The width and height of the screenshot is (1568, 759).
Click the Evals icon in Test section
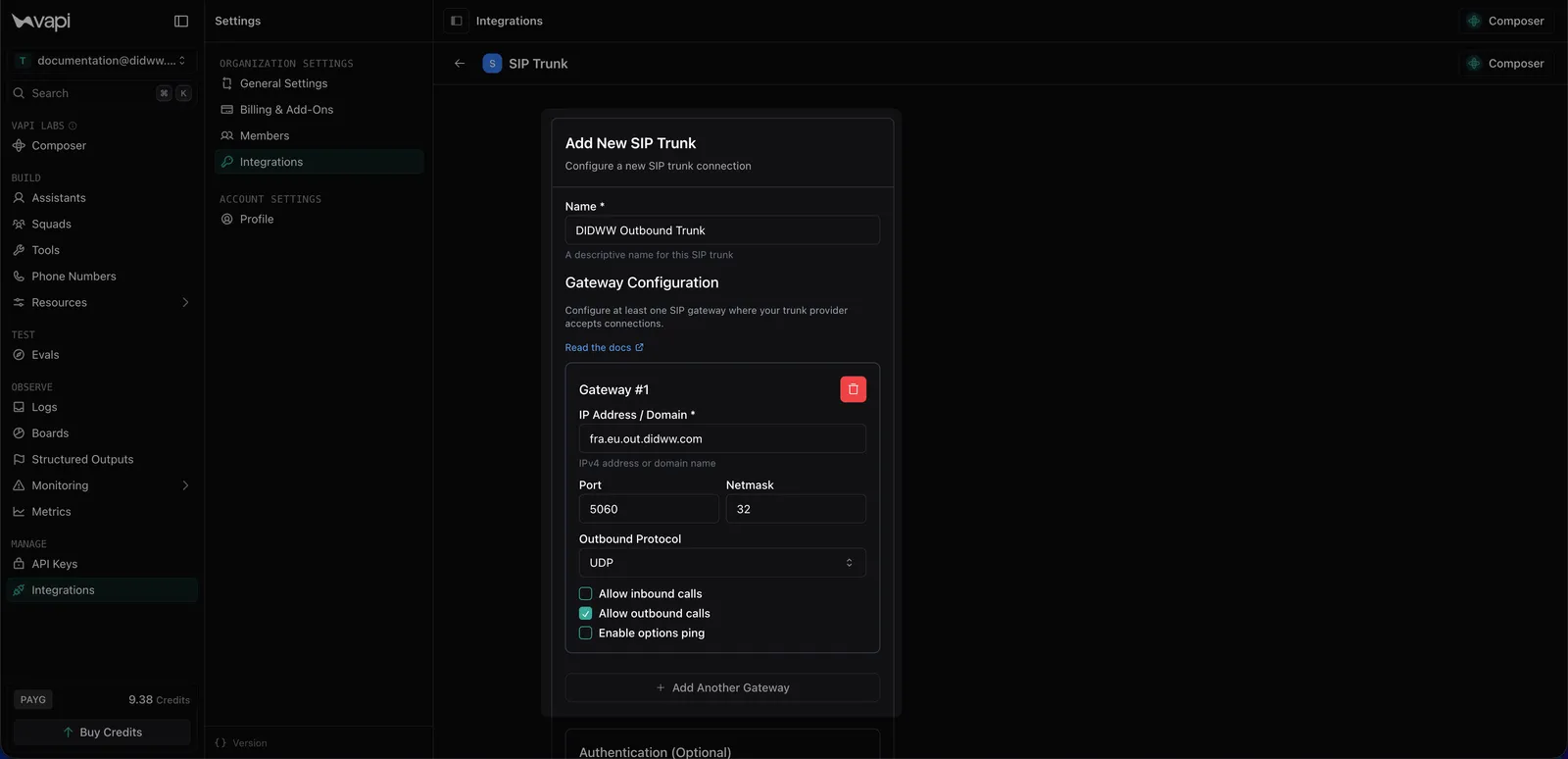click(19, 355)
